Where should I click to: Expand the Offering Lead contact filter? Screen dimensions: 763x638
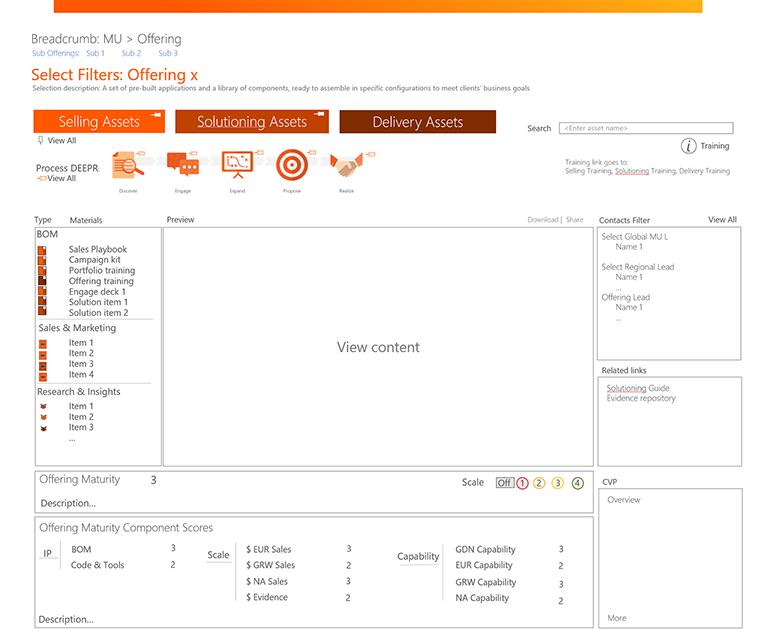click(x=625, y=297)
